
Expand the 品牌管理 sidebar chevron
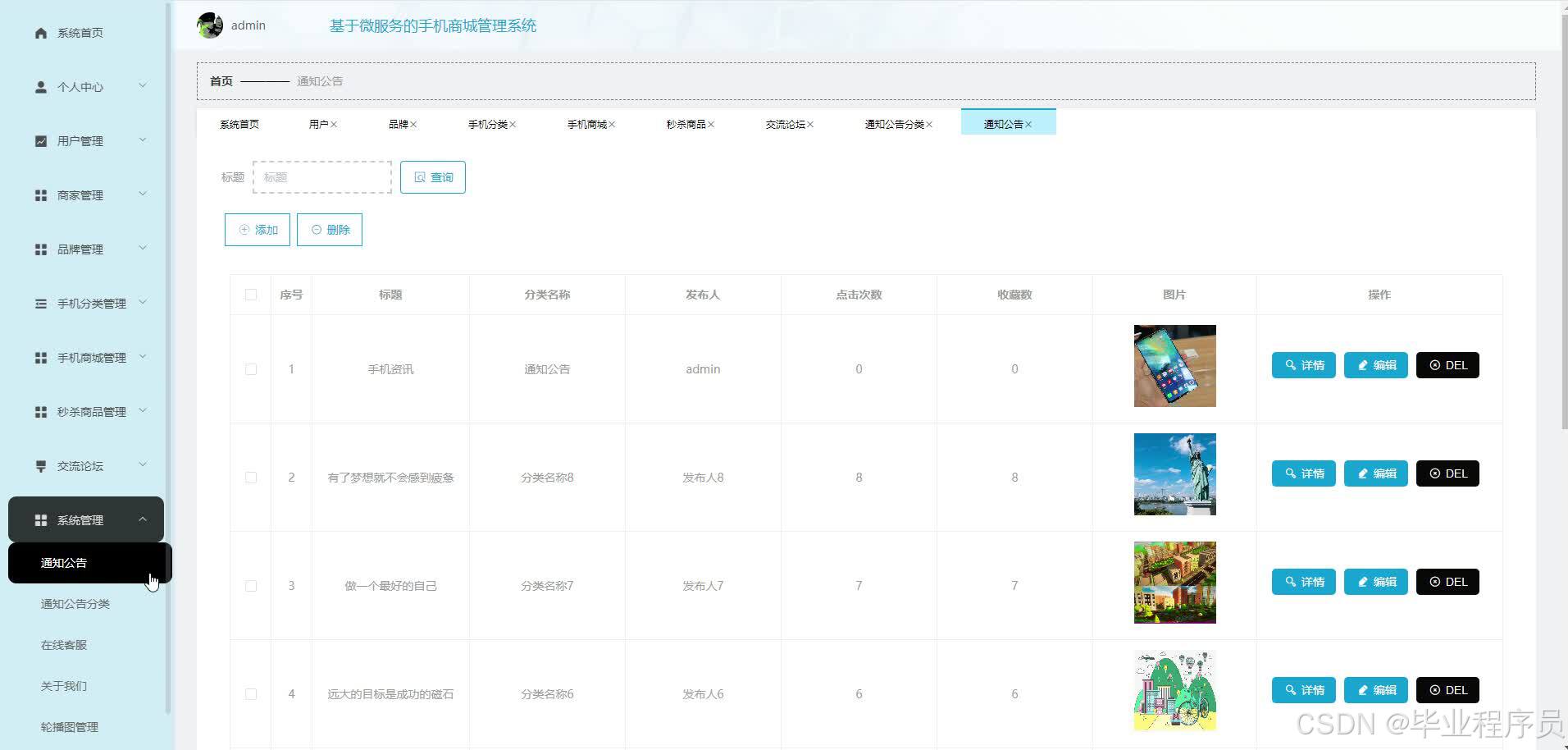[143, 249]
